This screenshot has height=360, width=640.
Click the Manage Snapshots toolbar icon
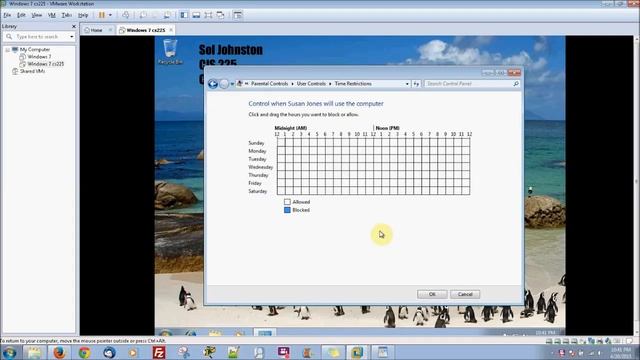tap(167, 15)
